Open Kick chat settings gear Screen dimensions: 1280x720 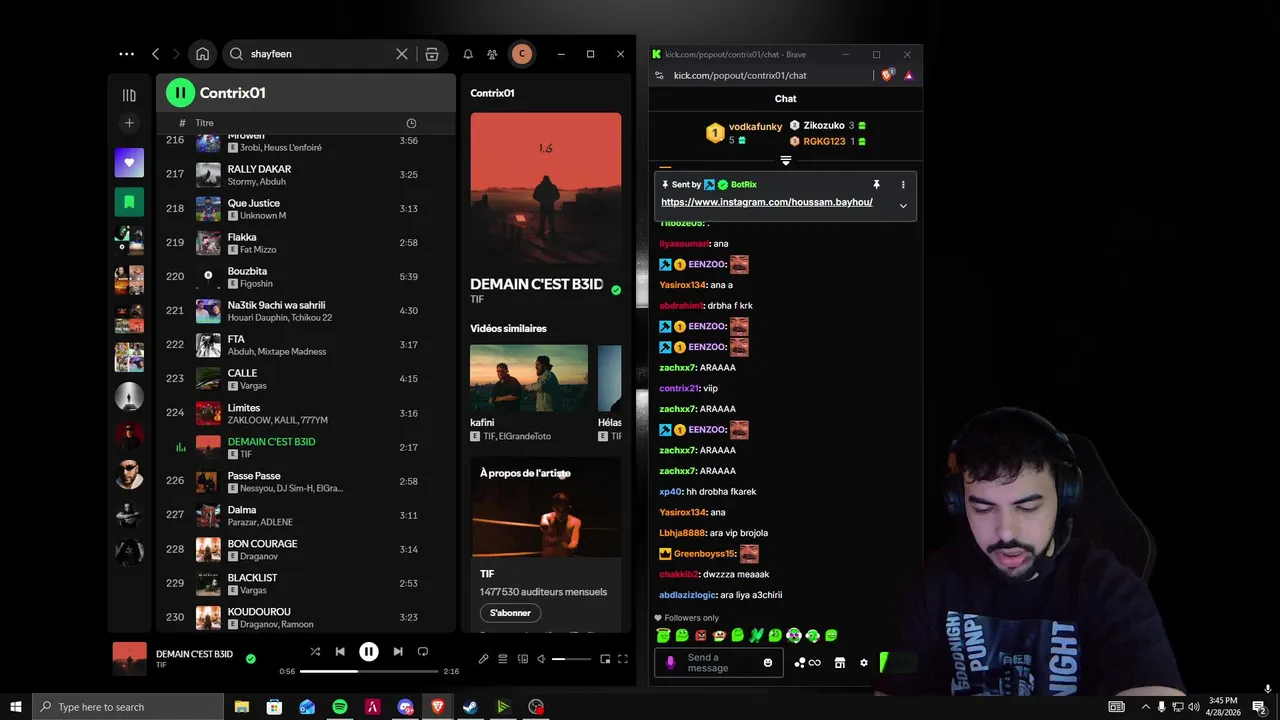tap(864, 663)
